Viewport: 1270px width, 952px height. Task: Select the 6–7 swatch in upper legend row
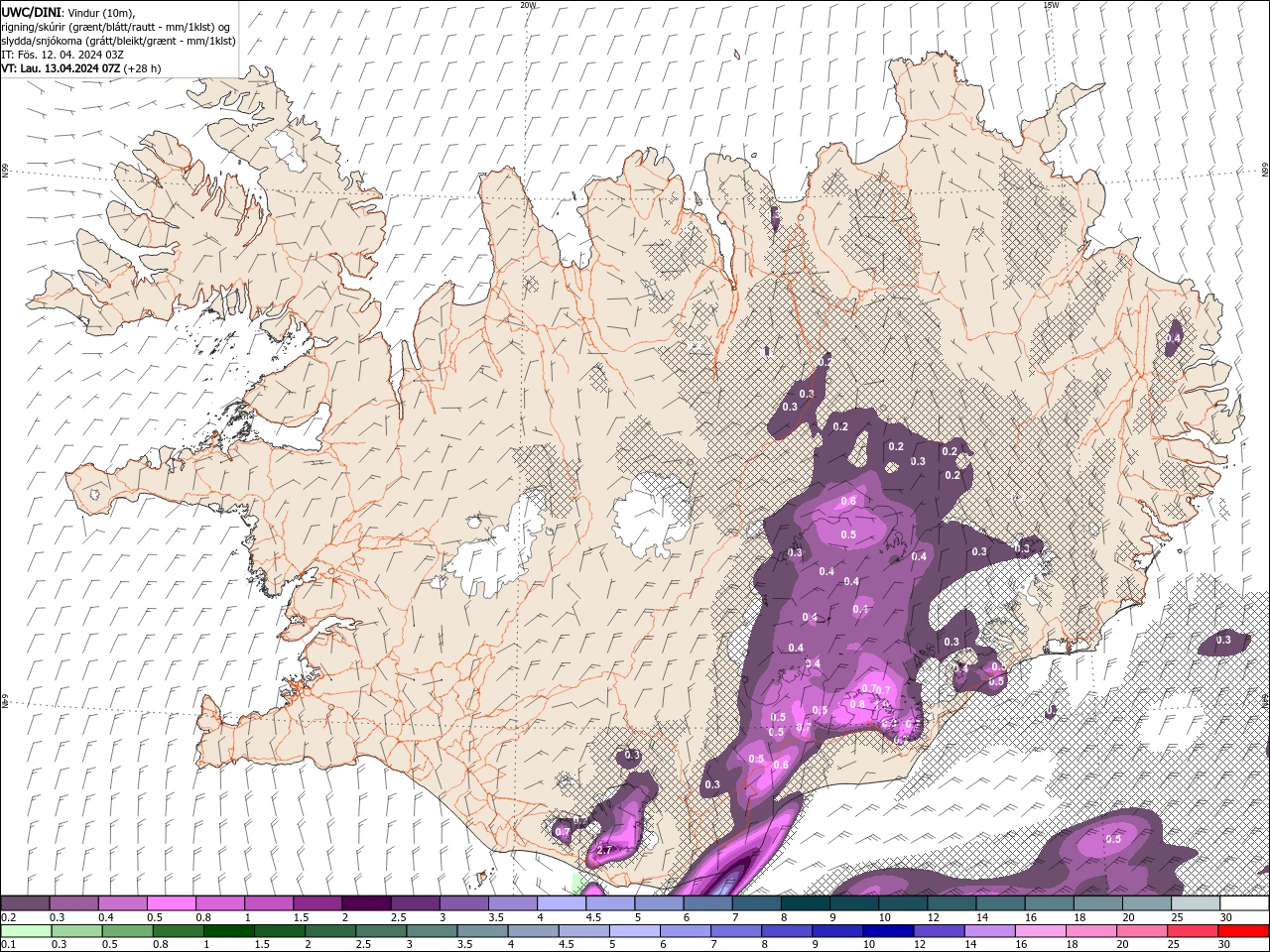707,903
